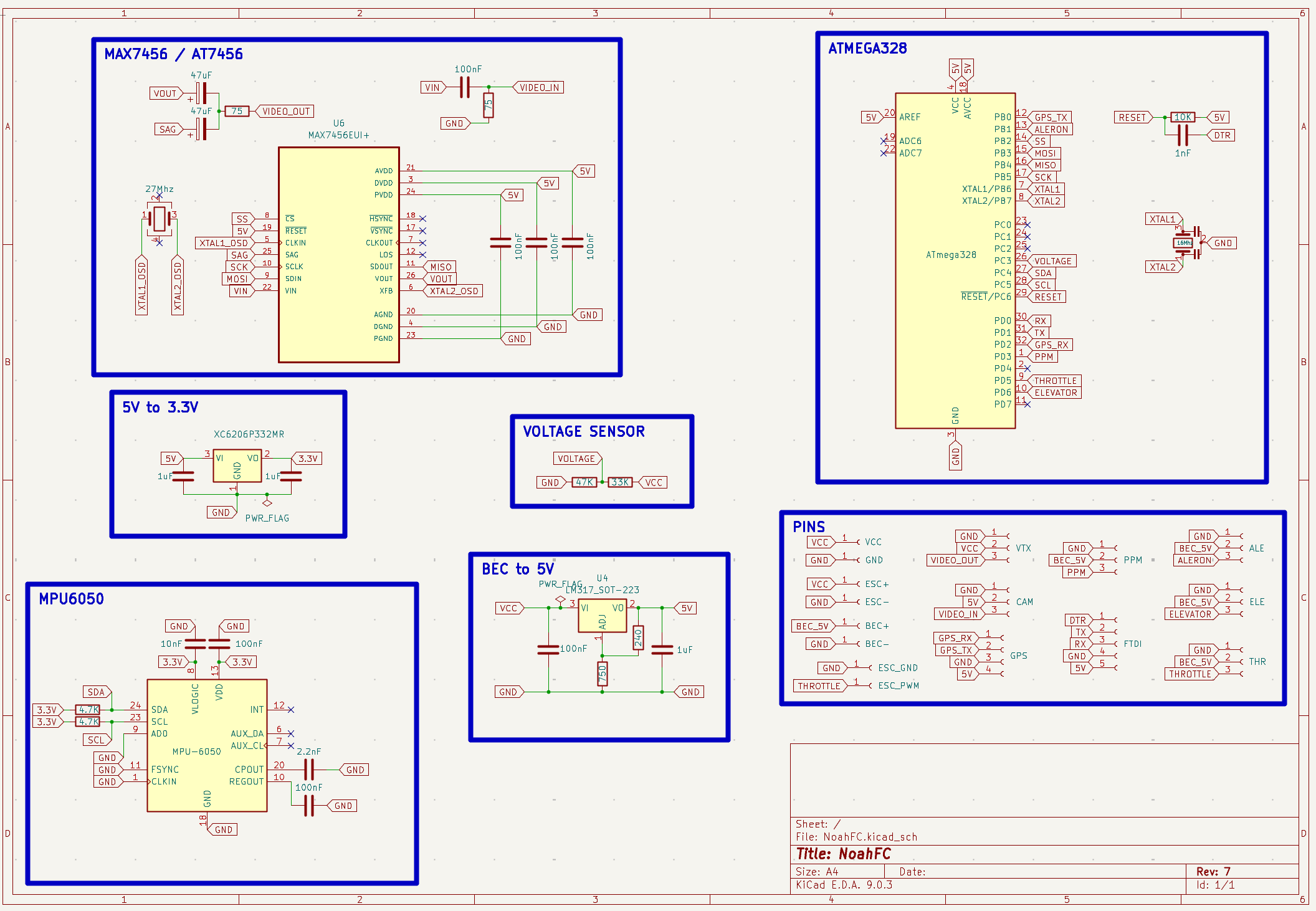Click the VCC input label in BEC to 5V block
This screenshot has height=911, width=1316.
click(x=510, y=608)
